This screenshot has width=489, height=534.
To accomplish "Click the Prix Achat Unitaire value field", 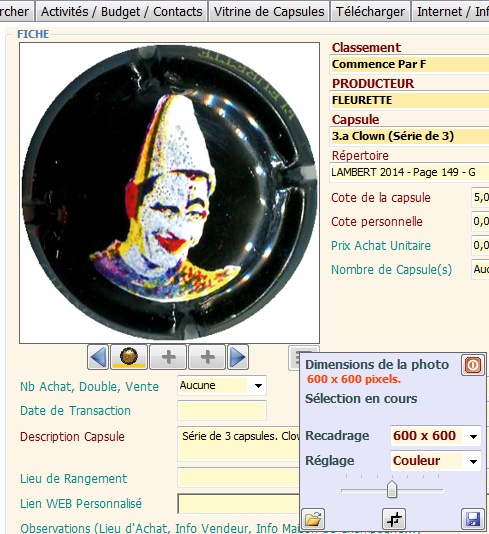I will coord(480,245).
